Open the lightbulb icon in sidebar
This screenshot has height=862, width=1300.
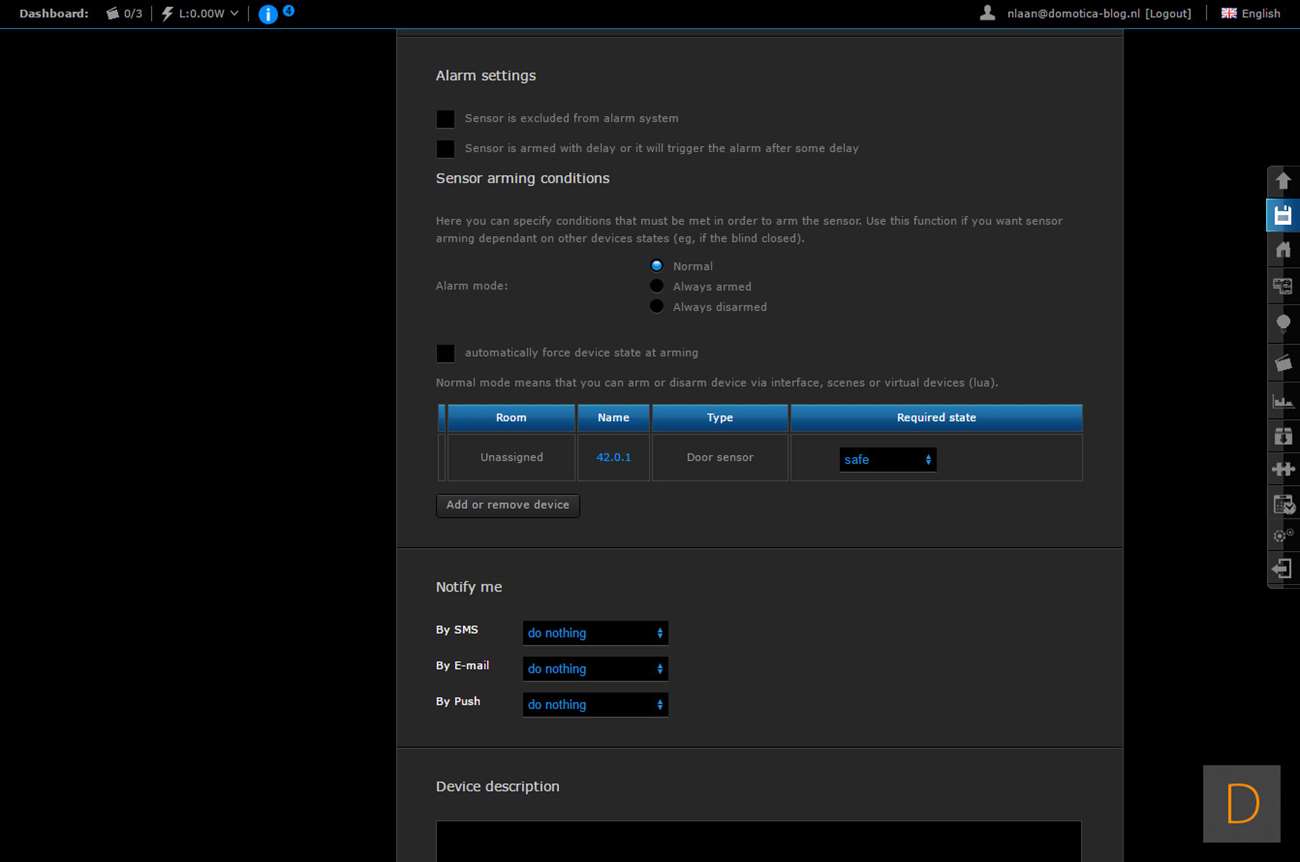pos(1283,323)
